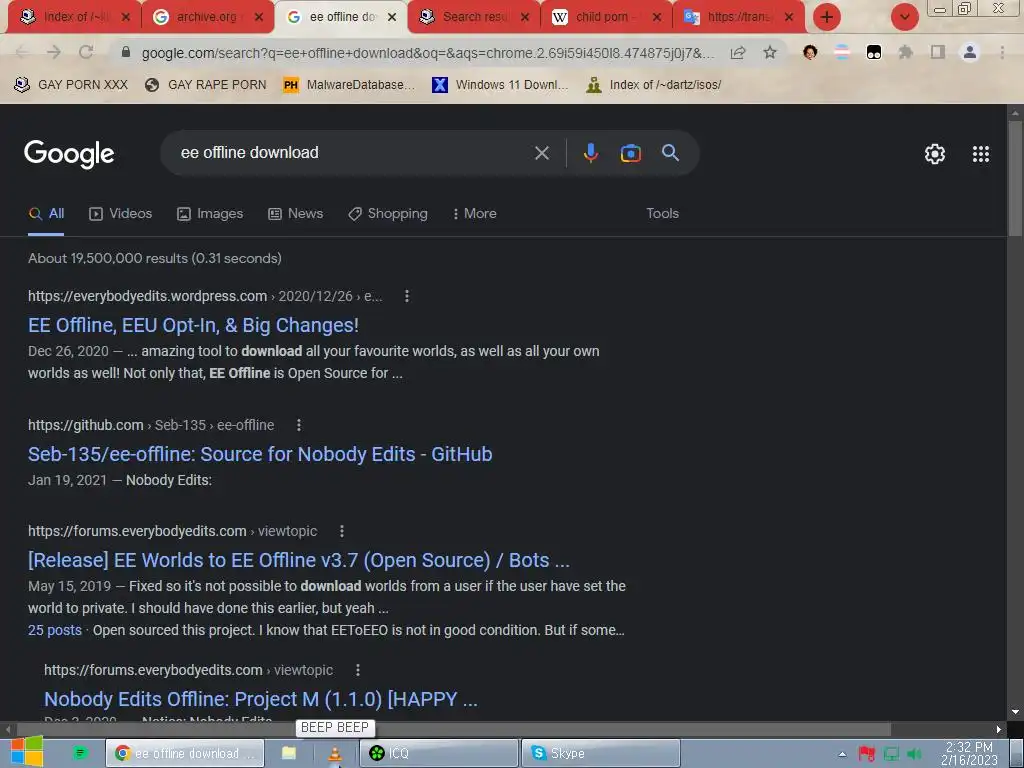Image resolution: width=1024 pixels, height=768 pixels.
Task: Click the volume icon in system tray
Action: click(x=914, y=754)
